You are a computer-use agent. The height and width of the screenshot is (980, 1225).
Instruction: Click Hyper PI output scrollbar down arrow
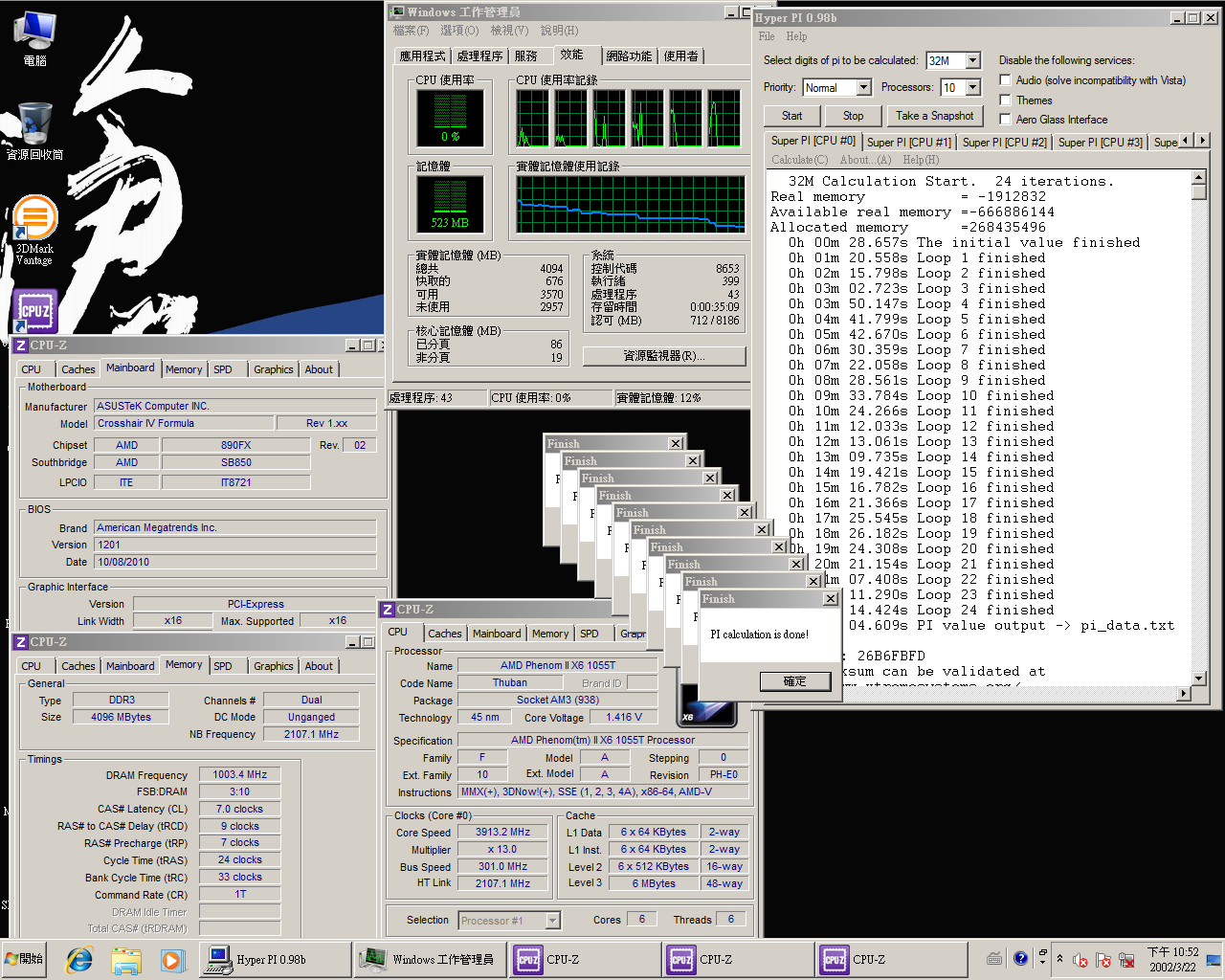pos(1198,677)
